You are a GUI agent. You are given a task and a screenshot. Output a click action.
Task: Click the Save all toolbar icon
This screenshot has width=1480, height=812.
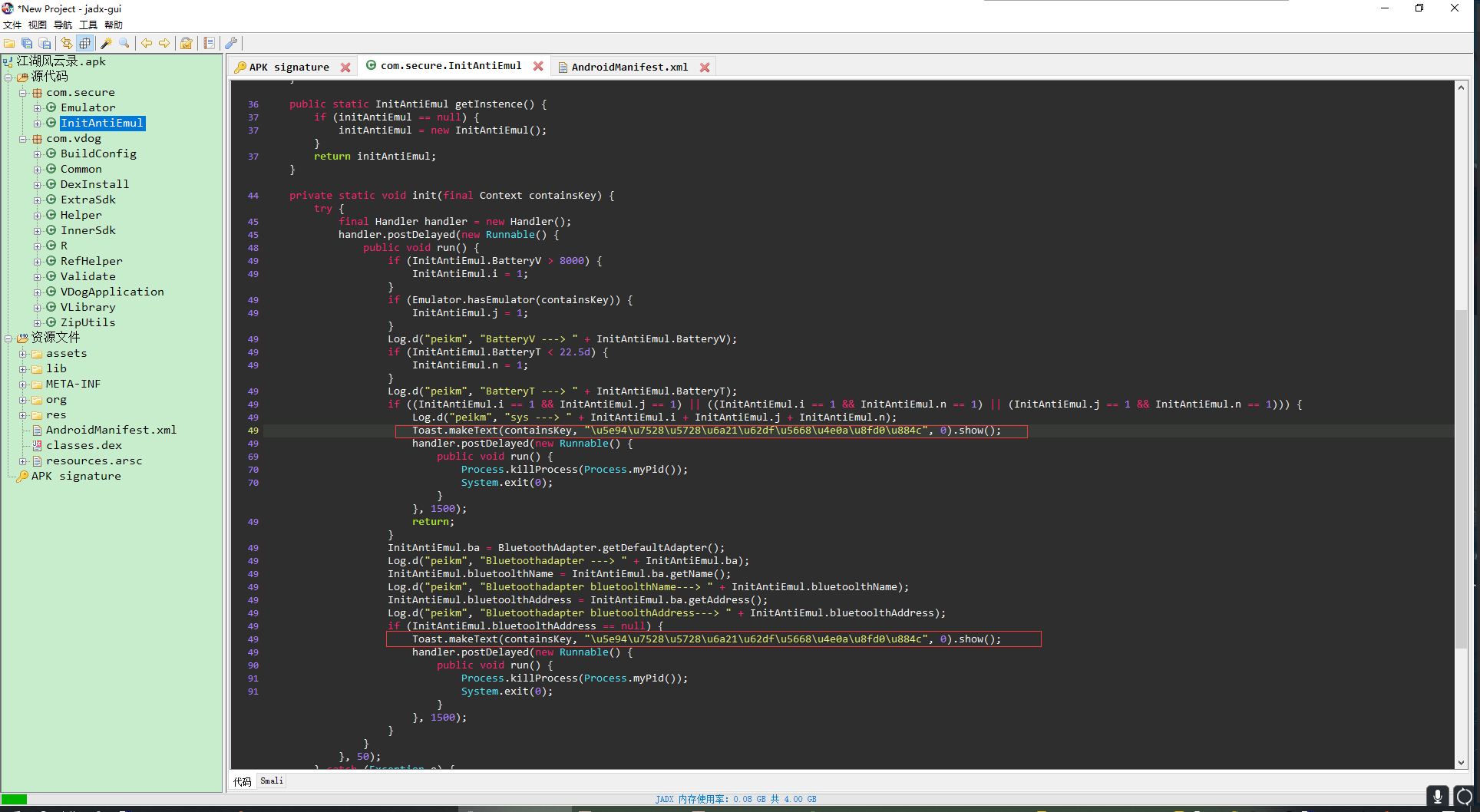click(x=27, y=44)
